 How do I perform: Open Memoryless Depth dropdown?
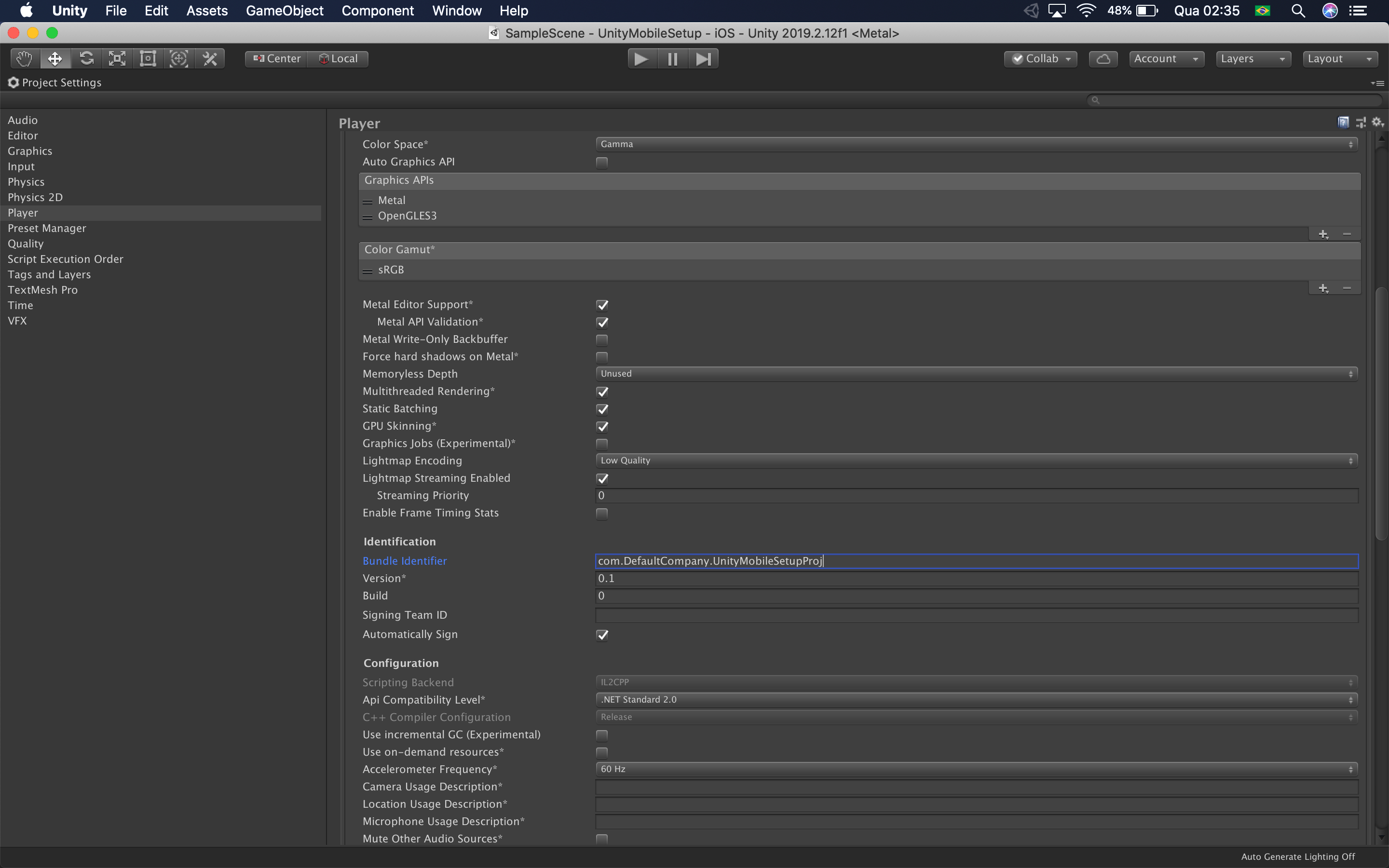pos(976,374)
